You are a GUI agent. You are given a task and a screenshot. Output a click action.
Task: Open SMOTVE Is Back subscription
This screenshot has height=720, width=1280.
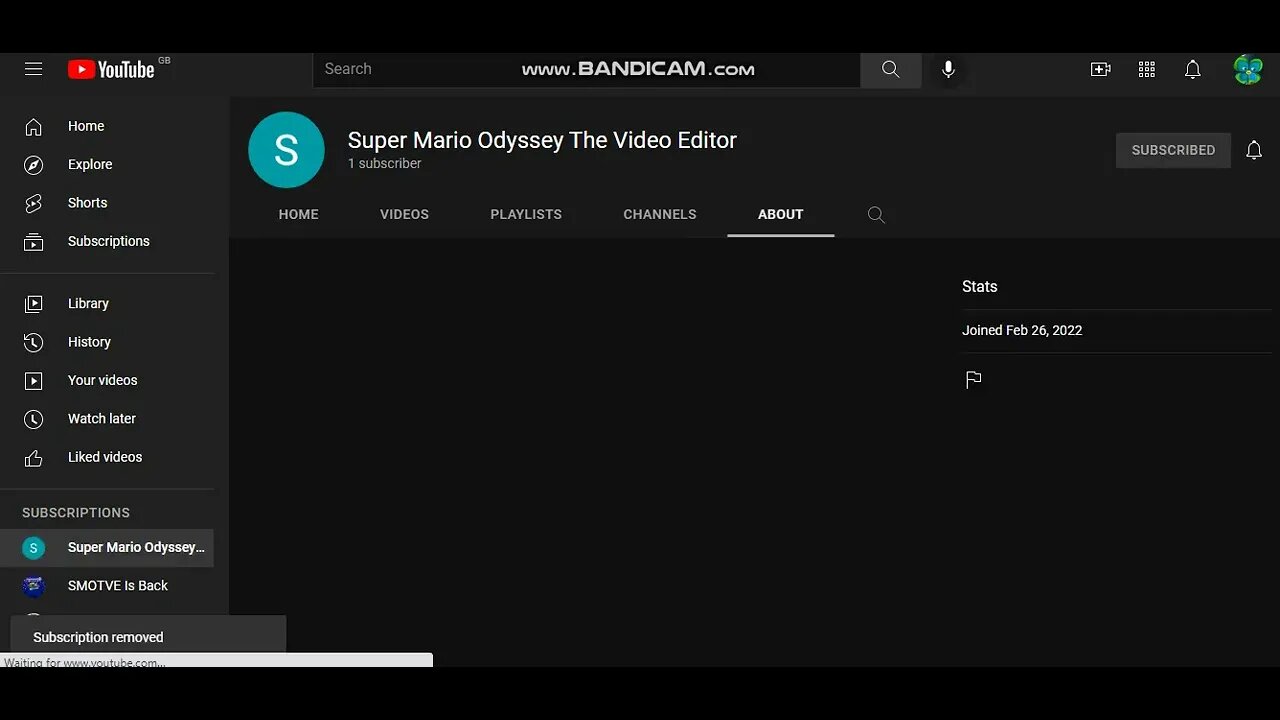(107, 586)
